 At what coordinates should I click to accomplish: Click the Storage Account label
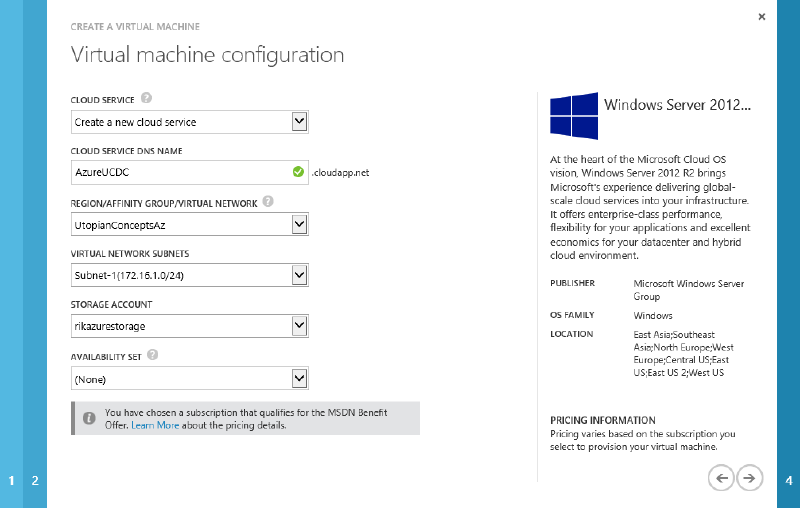[111, 304]
